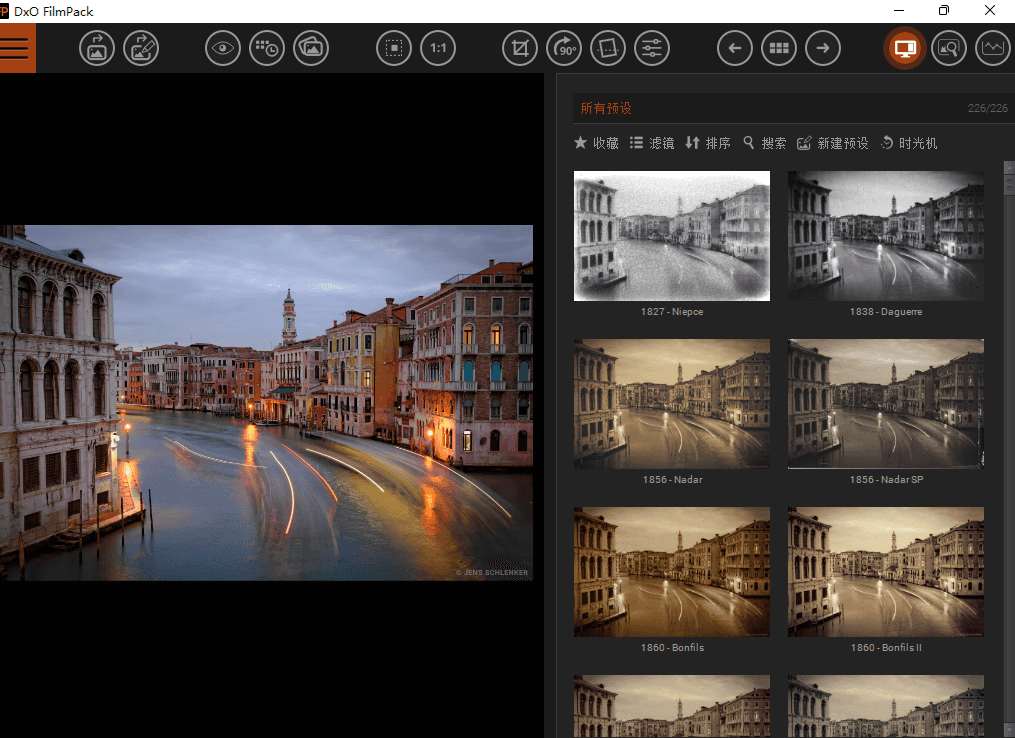Image resolution: width=1015 pixels, height=738 pixels.
Task: Select the crop tool icon
Action: click(520, 48)
